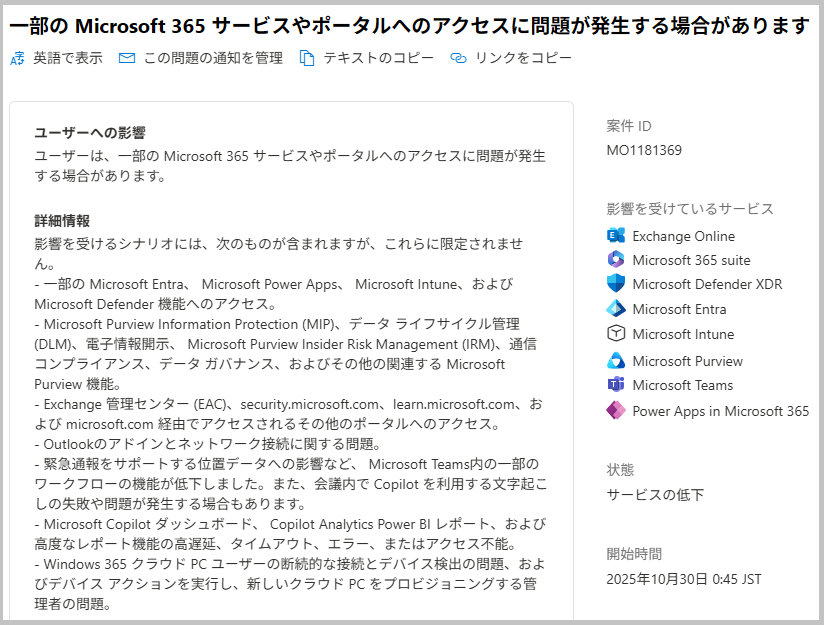Image resolution: width=825 pixels, height=625 pixels.
Task: Click the Microsoft Teams icon
Action: point(616,385)
